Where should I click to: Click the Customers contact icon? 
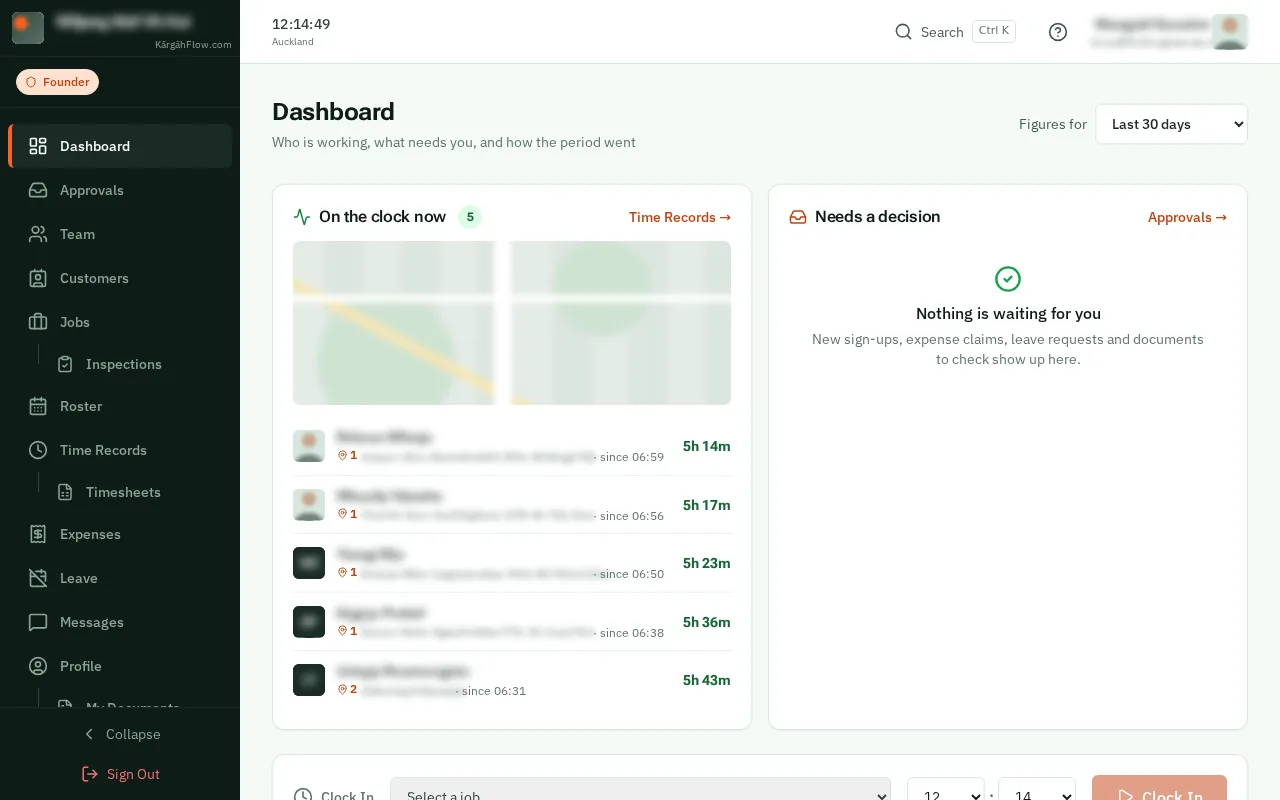(x=38, y=278)
